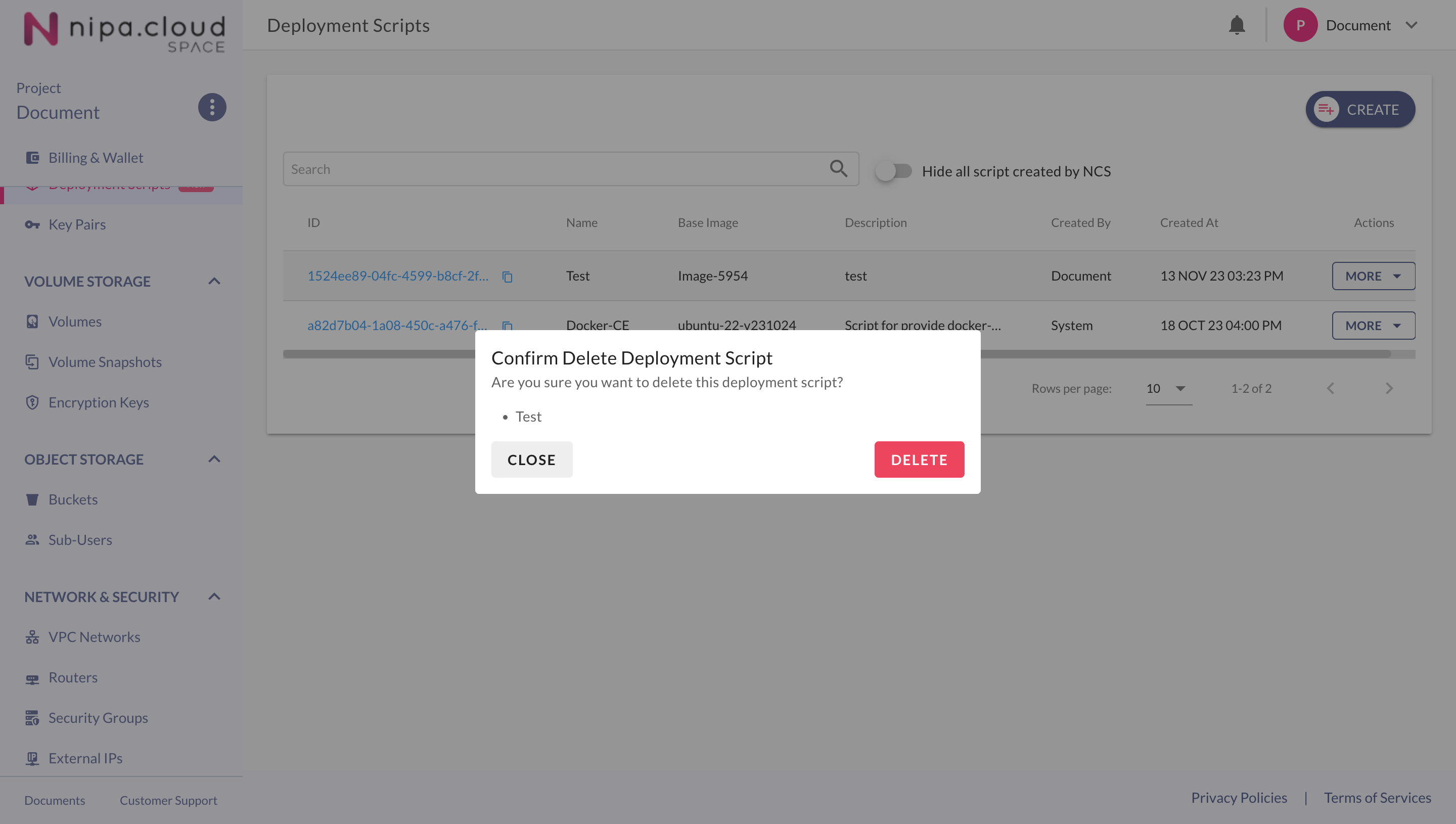Toggle Hide all script created by NCS
This screenshot has height=824, width=1456.
click(x=893, y=171)
